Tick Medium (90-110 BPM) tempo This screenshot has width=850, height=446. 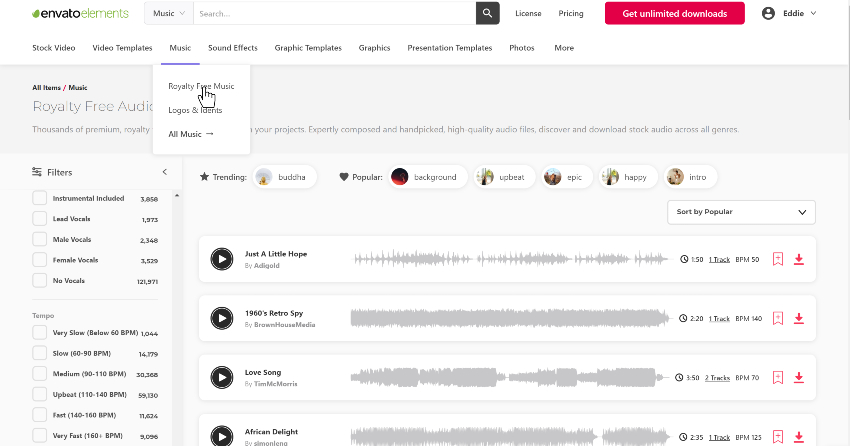point(40,373)
